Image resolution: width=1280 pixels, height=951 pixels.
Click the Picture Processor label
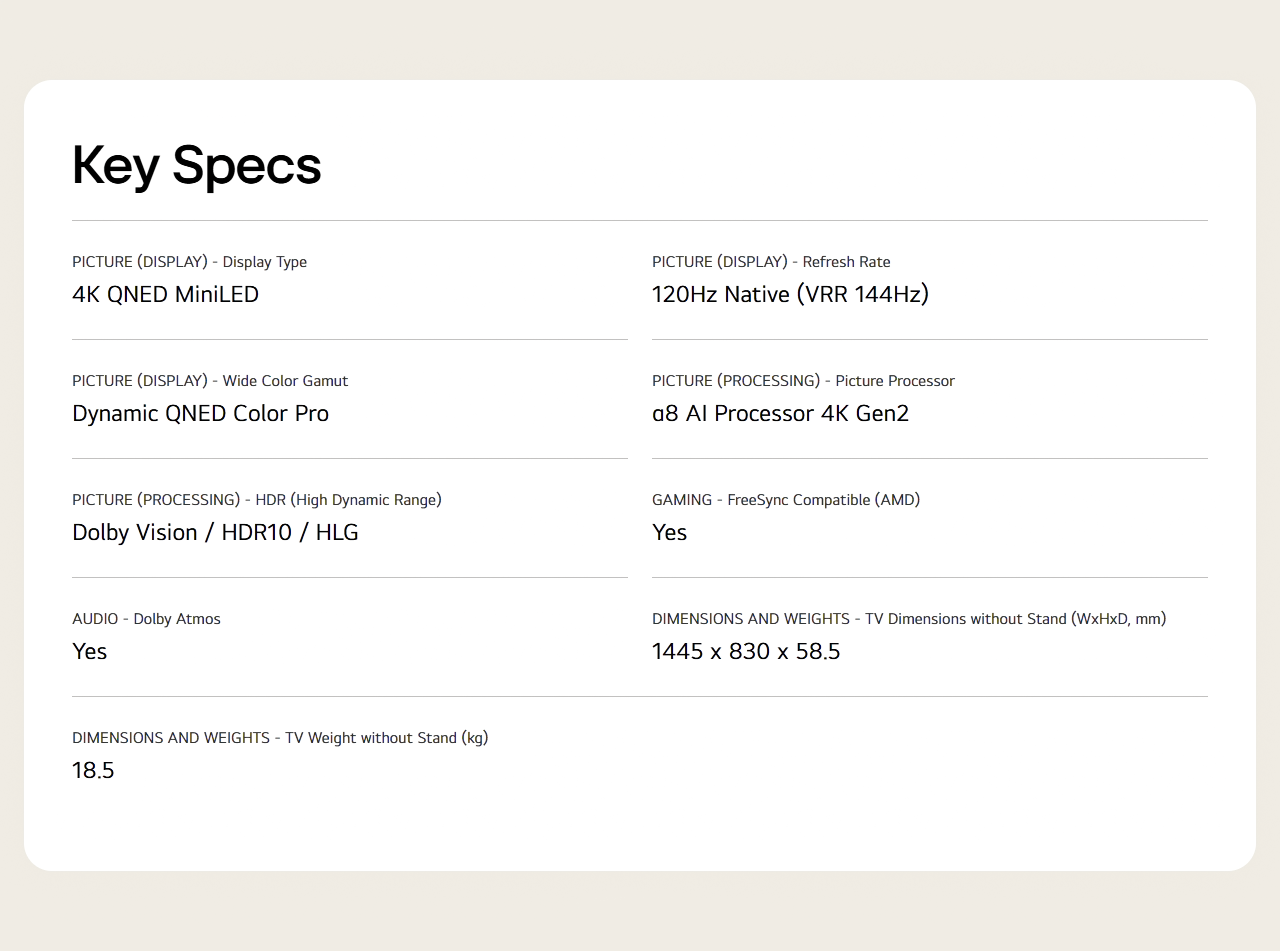pyautogui.click(x=803, y=381)
